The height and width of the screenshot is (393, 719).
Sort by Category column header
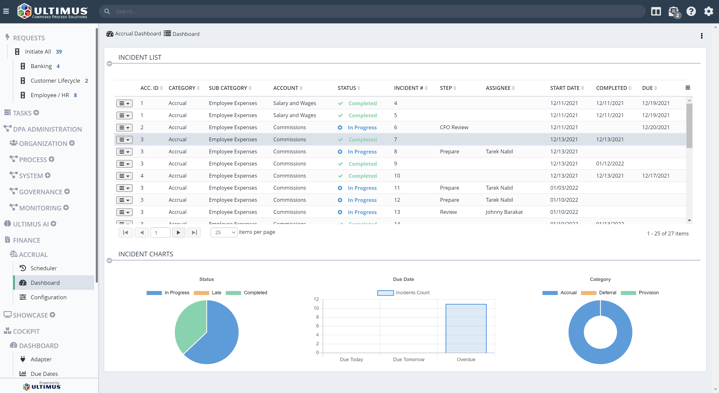tap(183, 88)
